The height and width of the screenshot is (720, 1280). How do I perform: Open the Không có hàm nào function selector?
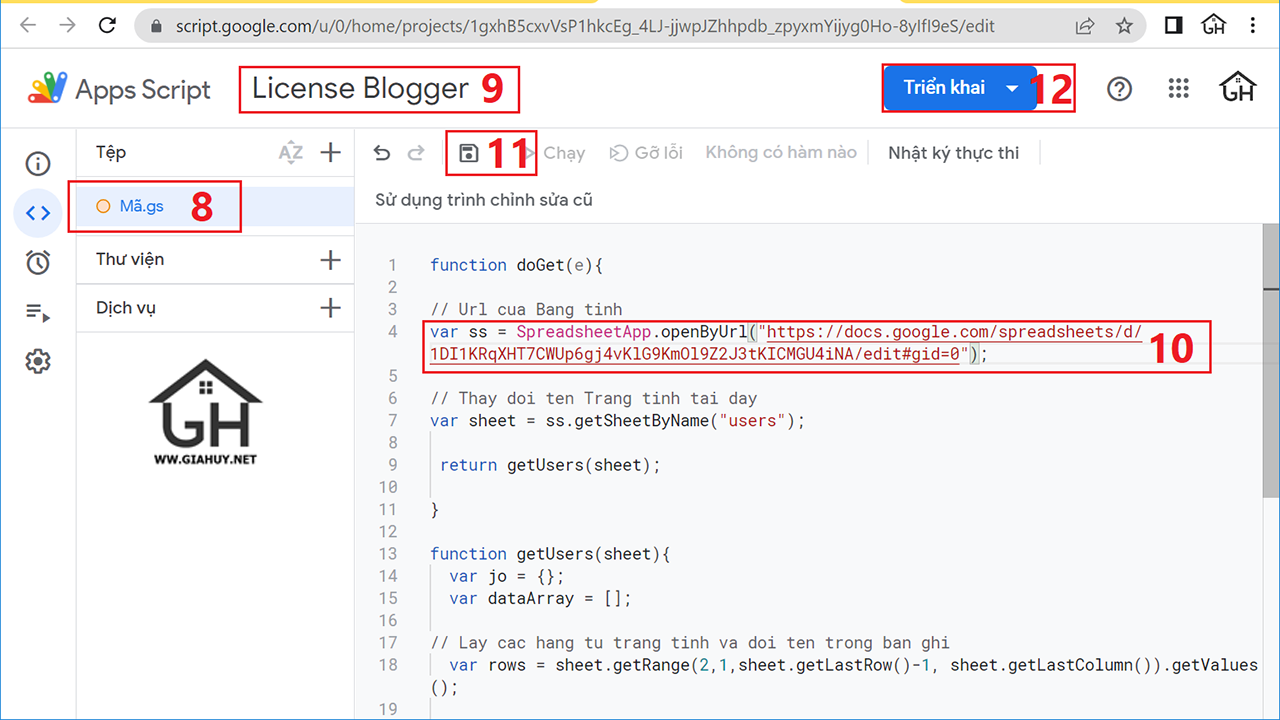[x=781, y=152]
